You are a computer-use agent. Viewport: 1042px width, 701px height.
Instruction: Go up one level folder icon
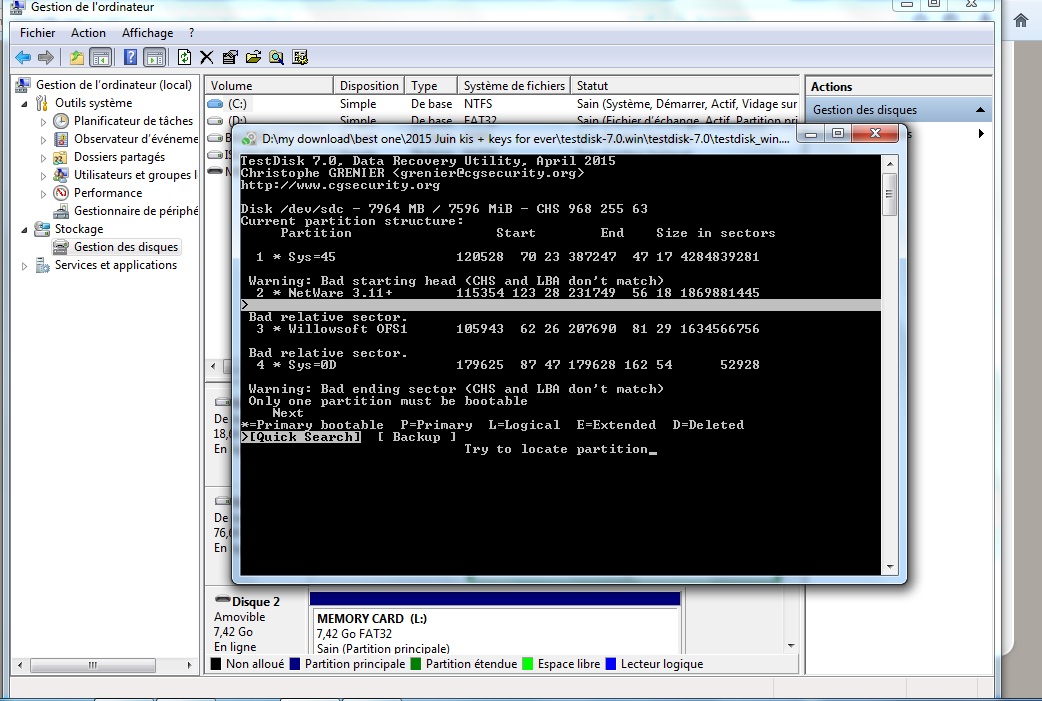(x=77, y=58)
